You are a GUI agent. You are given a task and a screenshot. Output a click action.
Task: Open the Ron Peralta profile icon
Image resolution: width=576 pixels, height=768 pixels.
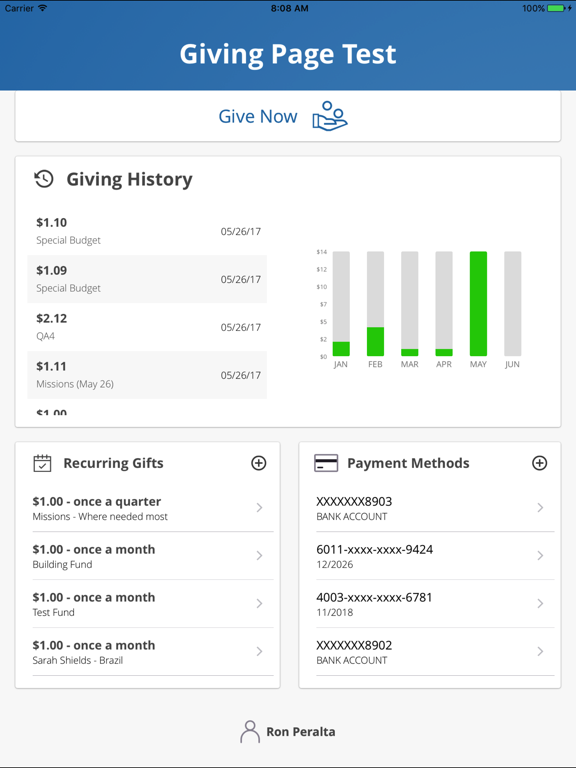click(x=250, y=732)
